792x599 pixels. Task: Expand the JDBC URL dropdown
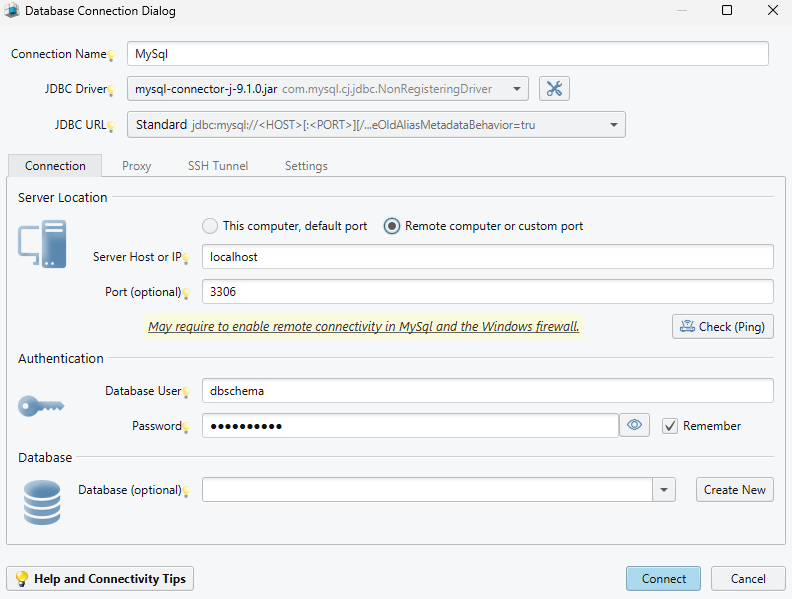click(614, 125)
